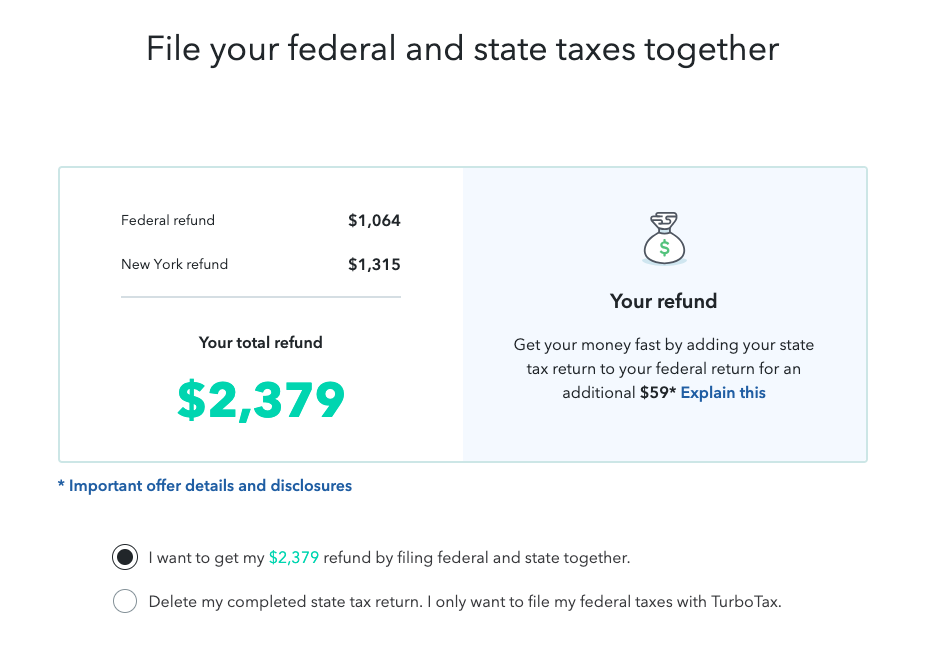Click the Federal refund label

point(168,220)
